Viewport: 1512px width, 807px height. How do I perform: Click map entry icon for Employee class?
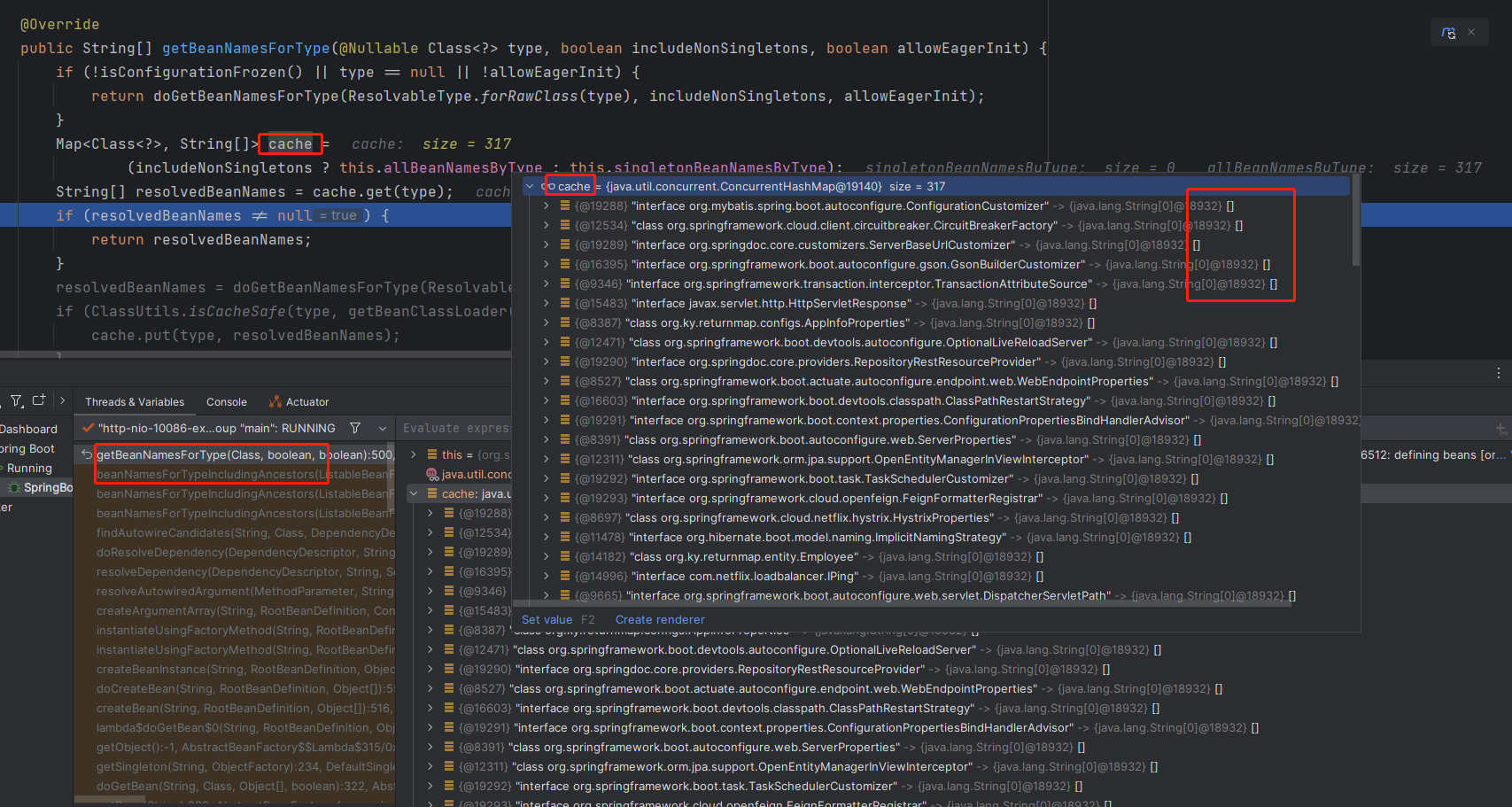click(x=565, y=556)
